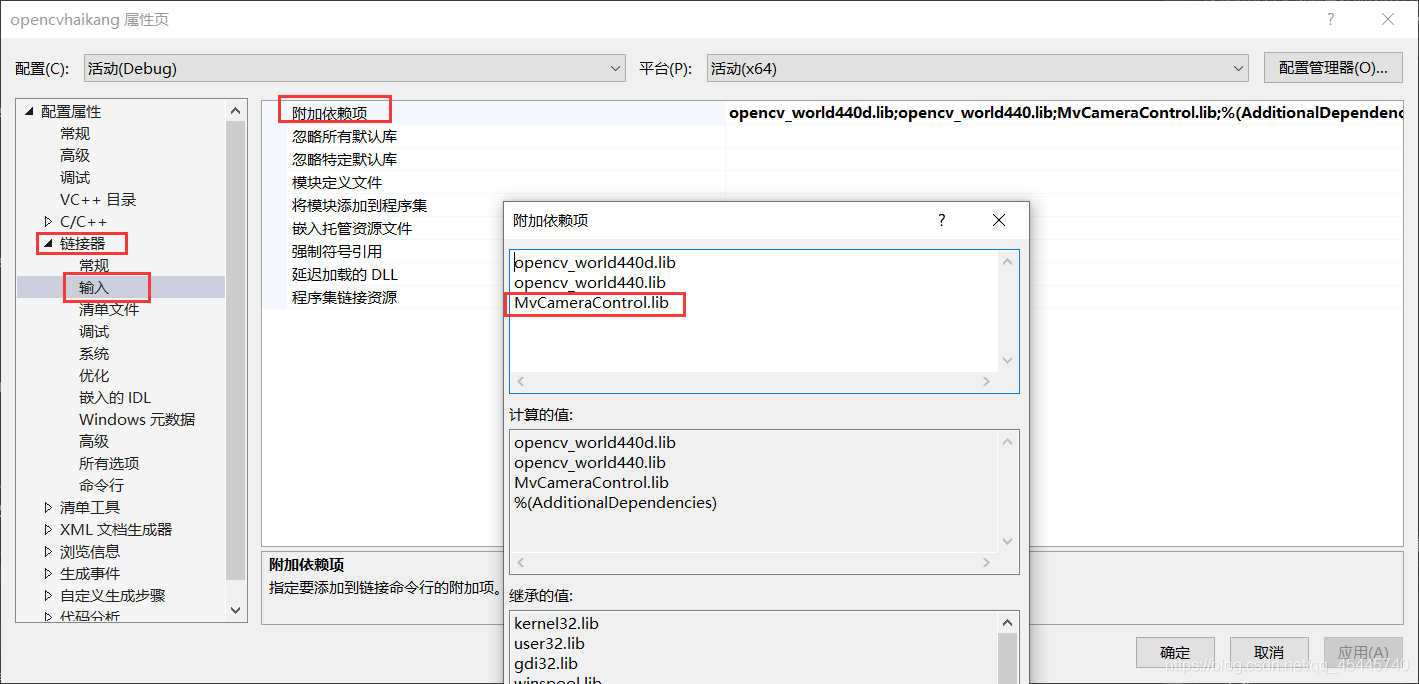Screen dimensions: 1419x684
Task: Close the opencvhaikang 属性页 window
Action: (x=1388, y=19)
